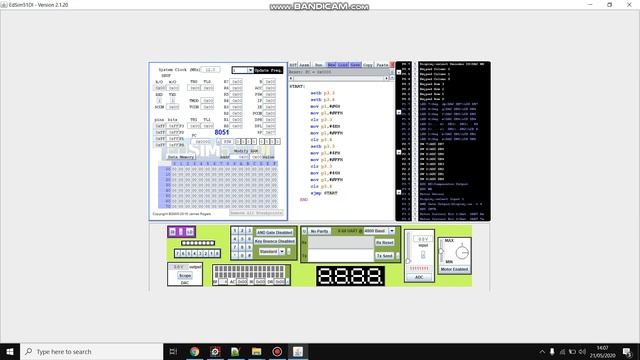
Task: Click keypad key 4
Action: (x=235, y=239)
